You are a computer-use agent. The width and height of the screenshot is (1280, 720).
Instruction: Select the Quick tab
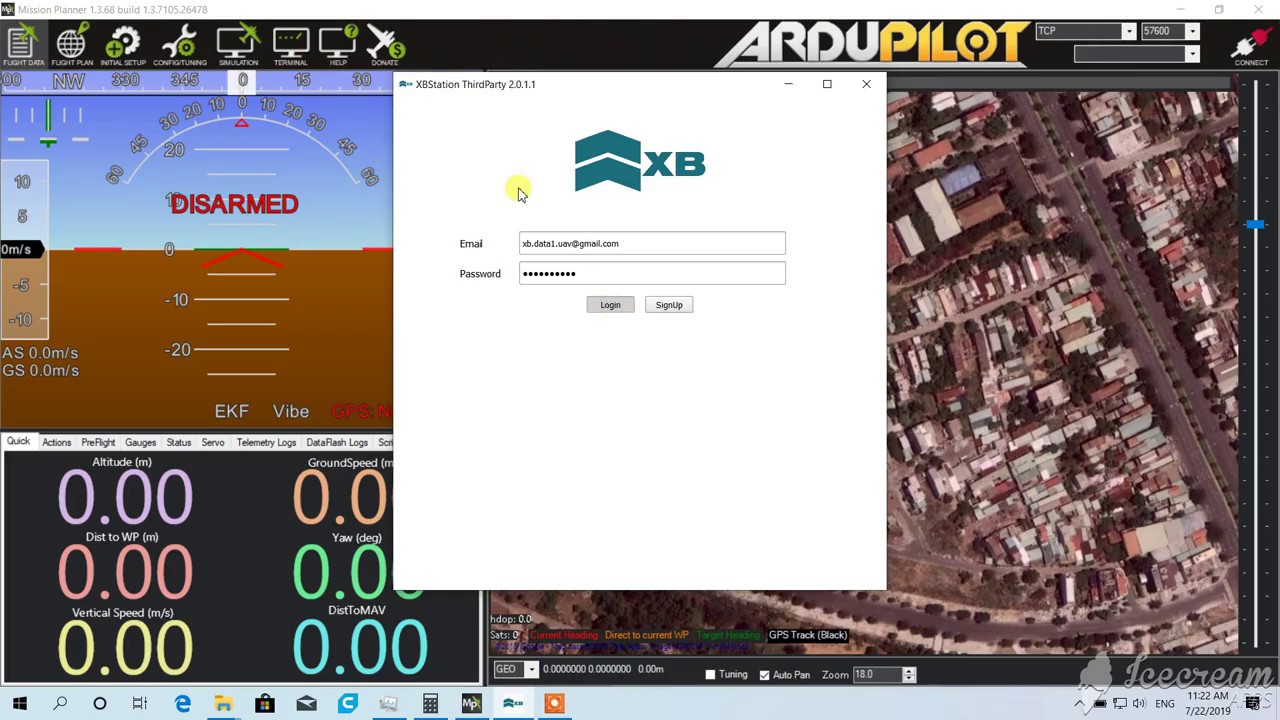coord(18,441)
